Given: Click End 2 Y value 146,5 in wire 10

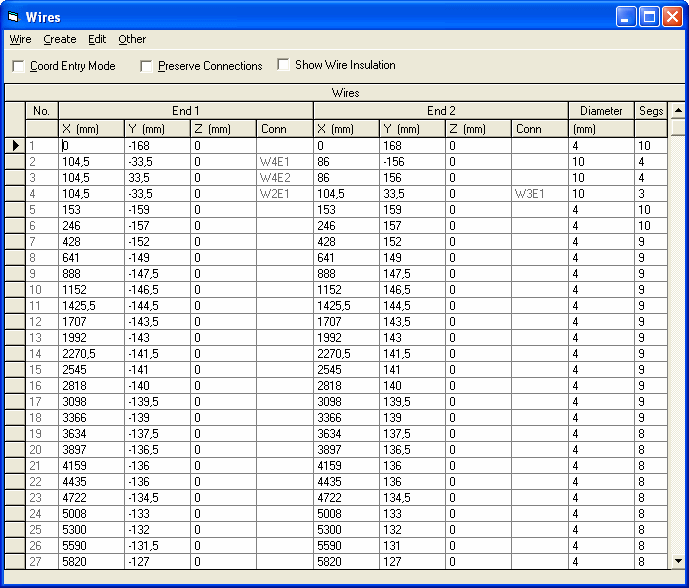Looking at the screenshot, I should coord(412,290).
